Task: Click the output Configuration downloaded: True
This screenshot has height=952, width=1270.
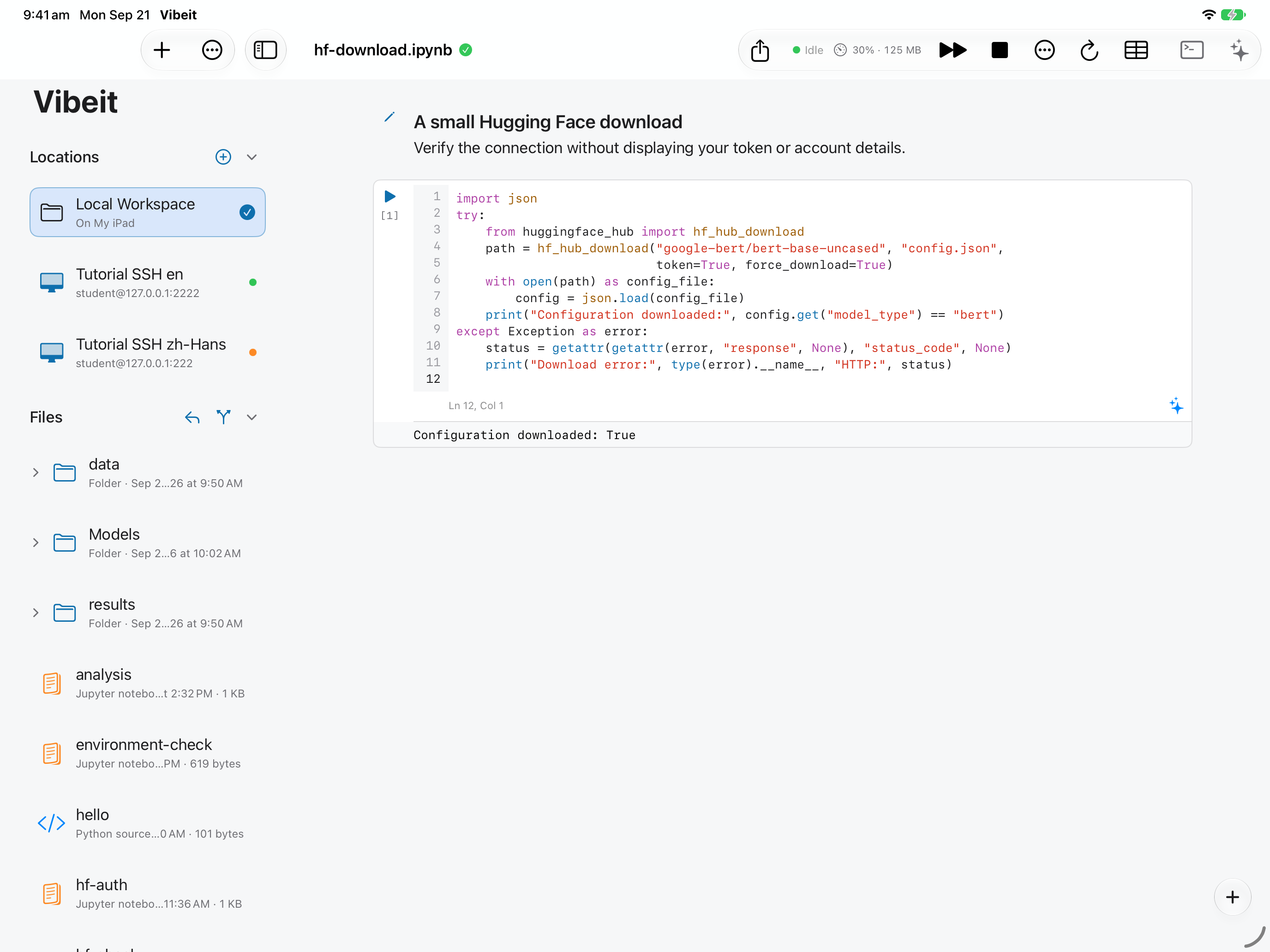Action: [x=524, y=435]
